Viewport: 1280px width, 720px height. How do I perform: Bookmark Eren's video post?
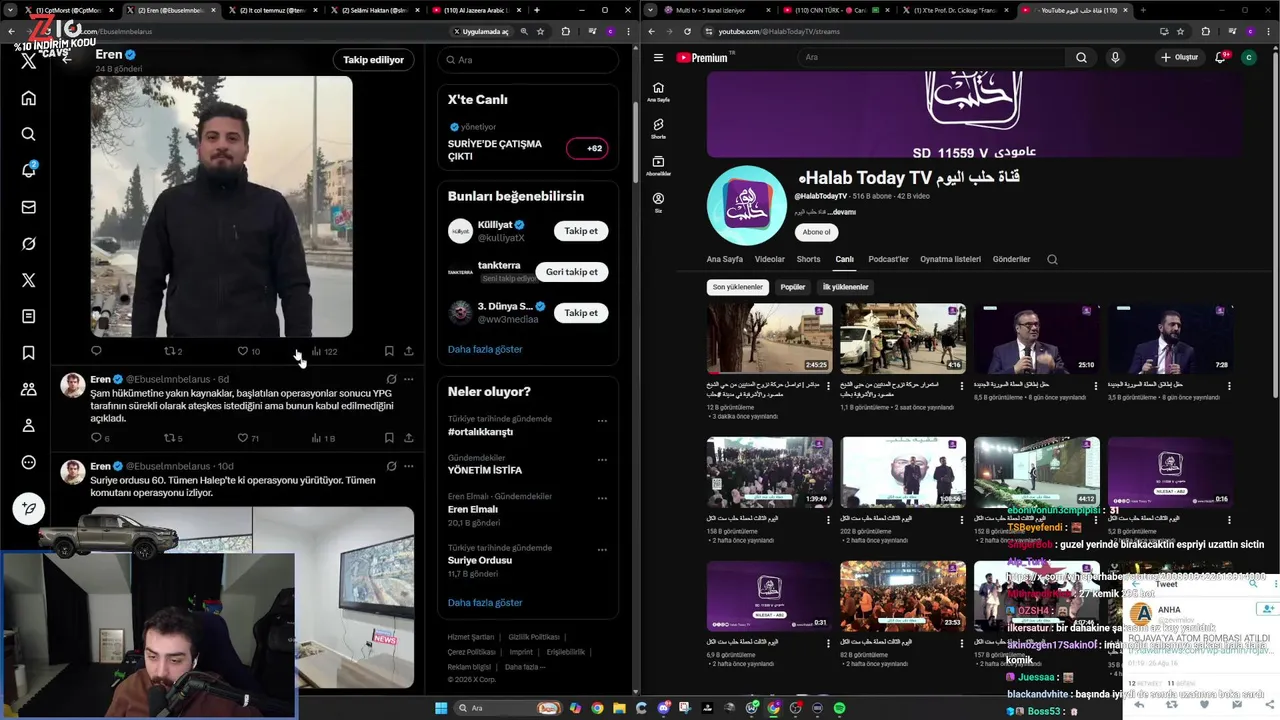(x=389, y=351)
